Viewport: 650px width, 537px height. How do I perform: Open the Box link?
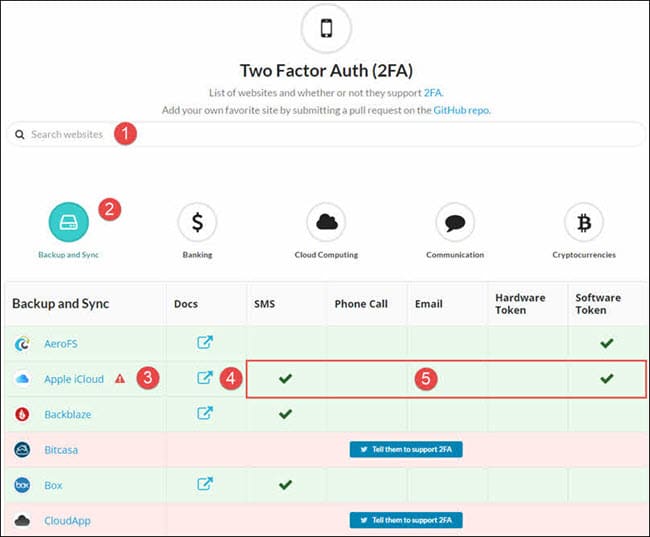tap(53, 485)
